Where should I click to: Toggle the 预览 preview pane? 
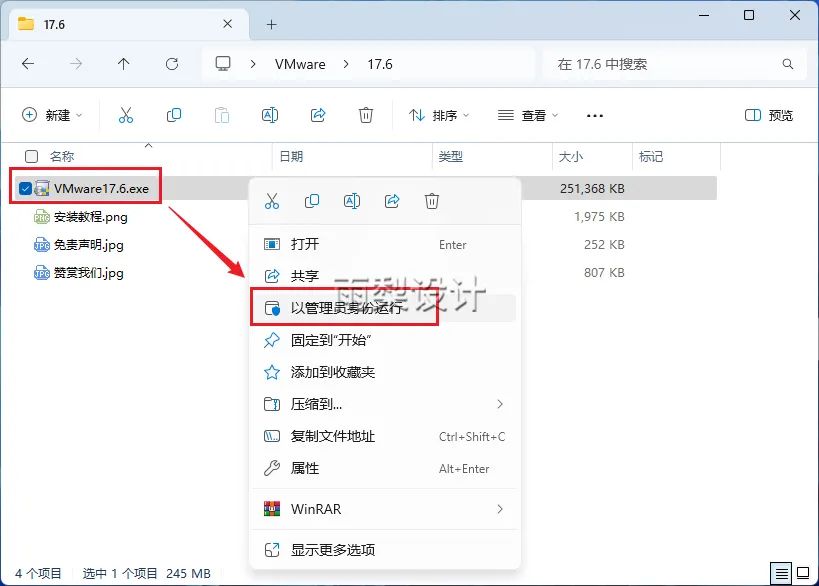pyautogui.click(x=768, y=115)
